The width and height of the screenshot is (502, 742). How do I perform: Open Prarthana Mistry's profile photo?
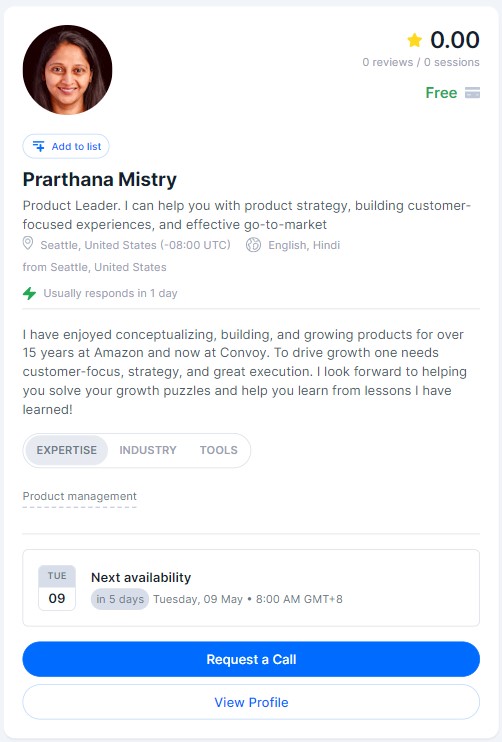click(68, 70)
